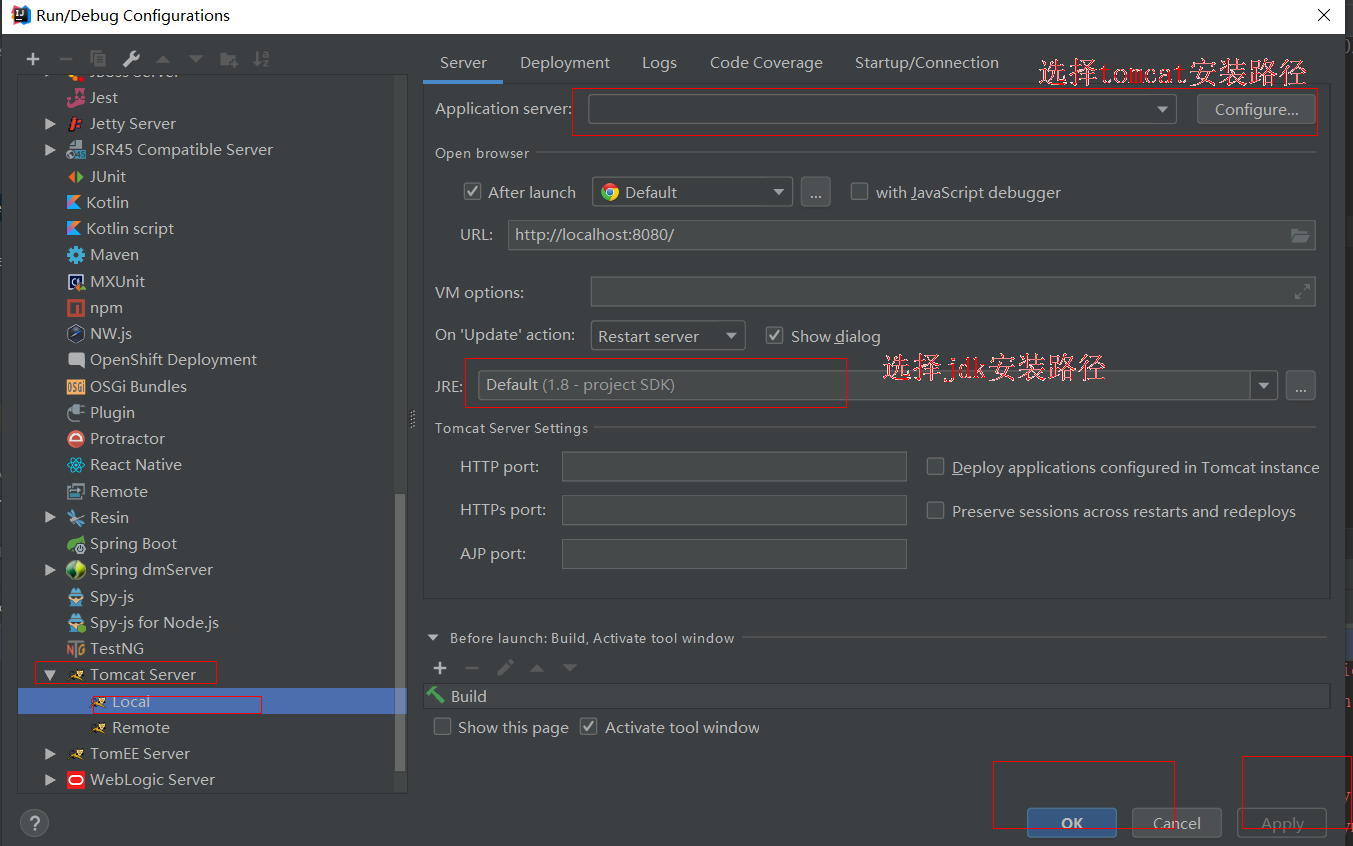Select the NW.js configuration type
1353x846 pixels.
point(111,333)
